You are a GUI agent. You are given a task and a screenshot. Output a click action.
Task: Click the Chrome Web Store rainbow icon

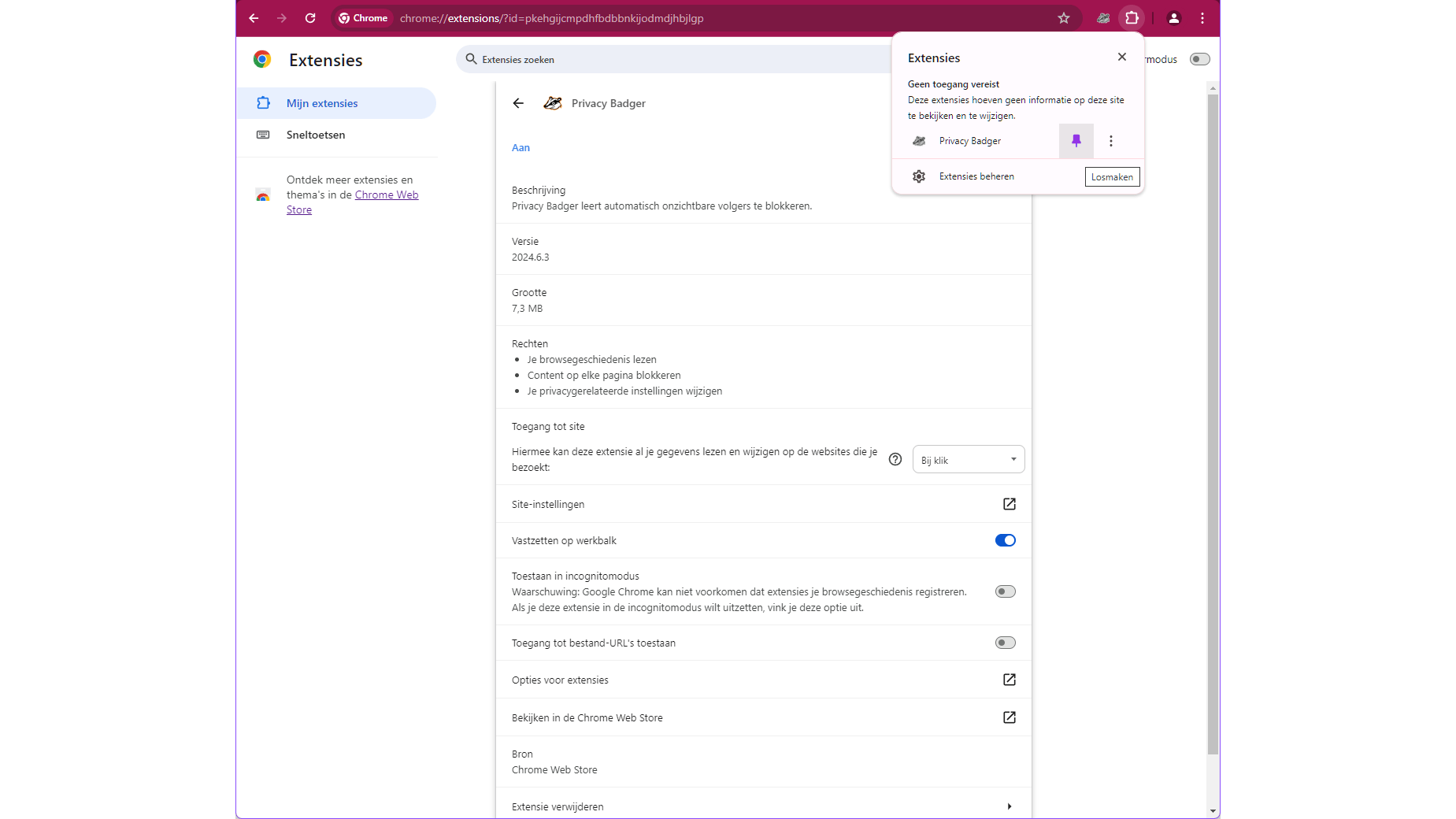[x=263, y=195]
